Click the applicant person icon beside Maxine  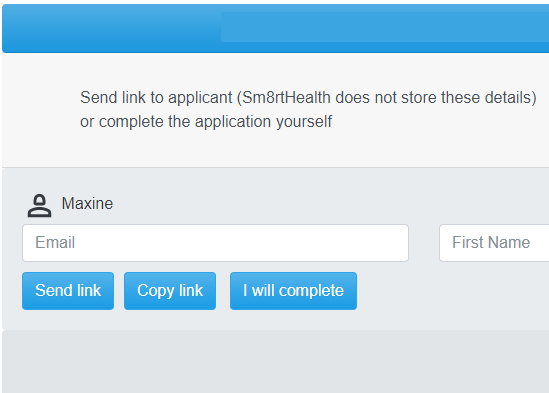point(40,206)
